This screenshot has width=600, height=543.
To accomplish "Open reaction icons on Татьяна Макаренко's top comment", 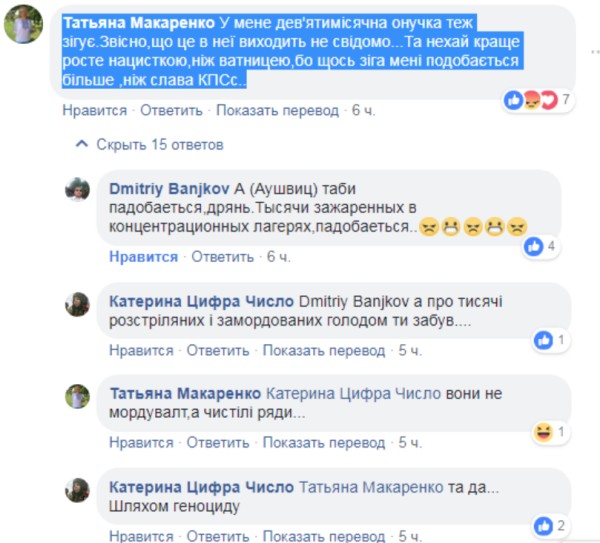I will pyautogui.click(x=531, y=100).
